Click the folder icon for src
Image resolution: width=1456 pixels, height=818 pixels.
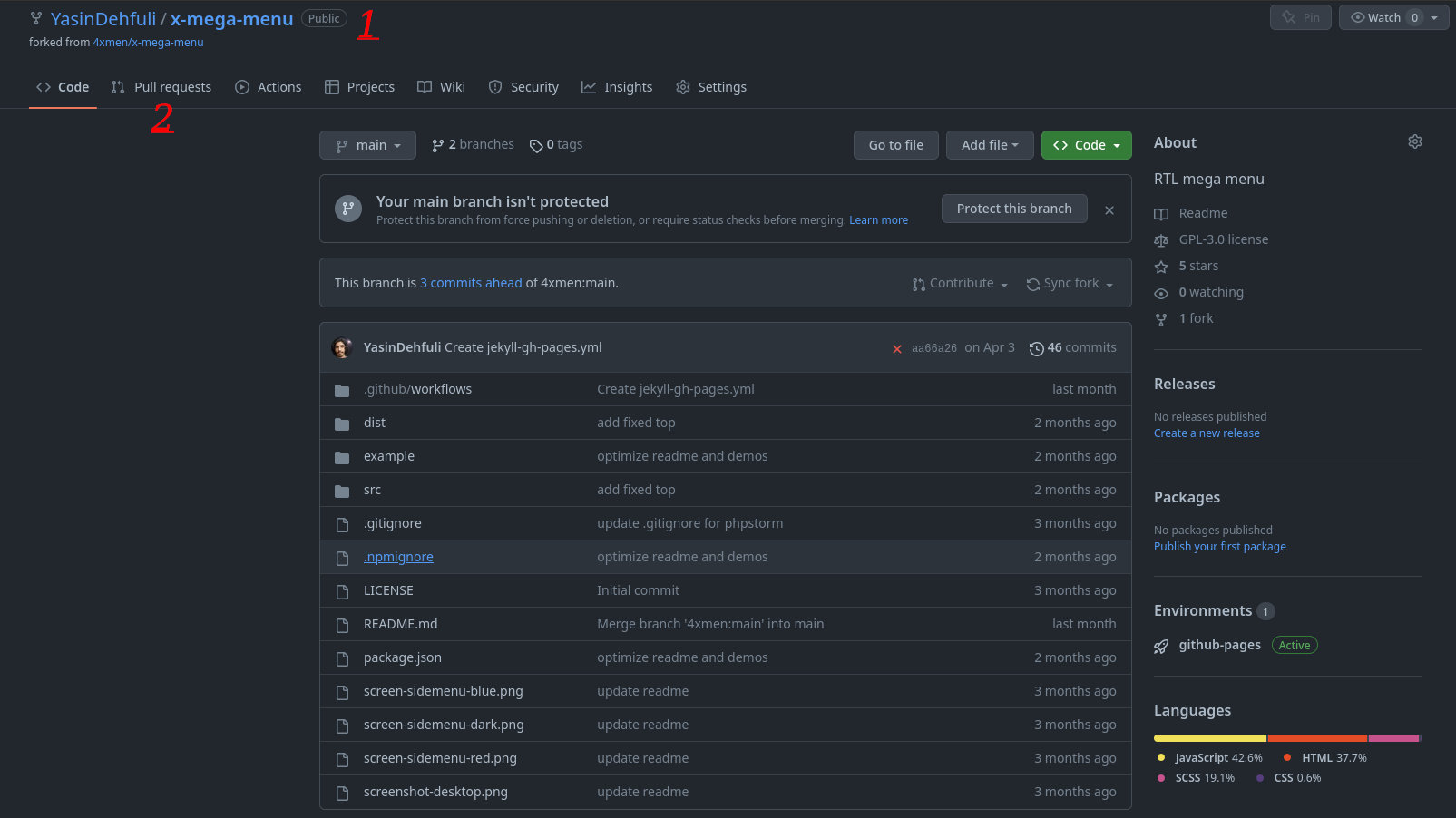(342, 491)
